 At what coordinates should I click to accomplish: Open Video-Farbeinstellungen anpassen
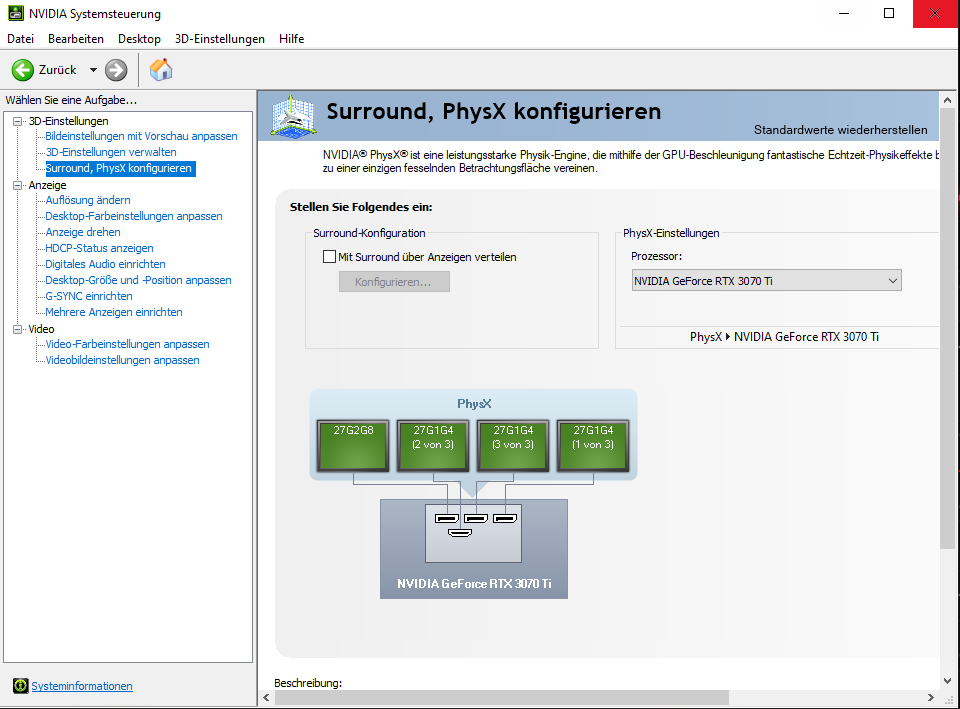point(127,343)
